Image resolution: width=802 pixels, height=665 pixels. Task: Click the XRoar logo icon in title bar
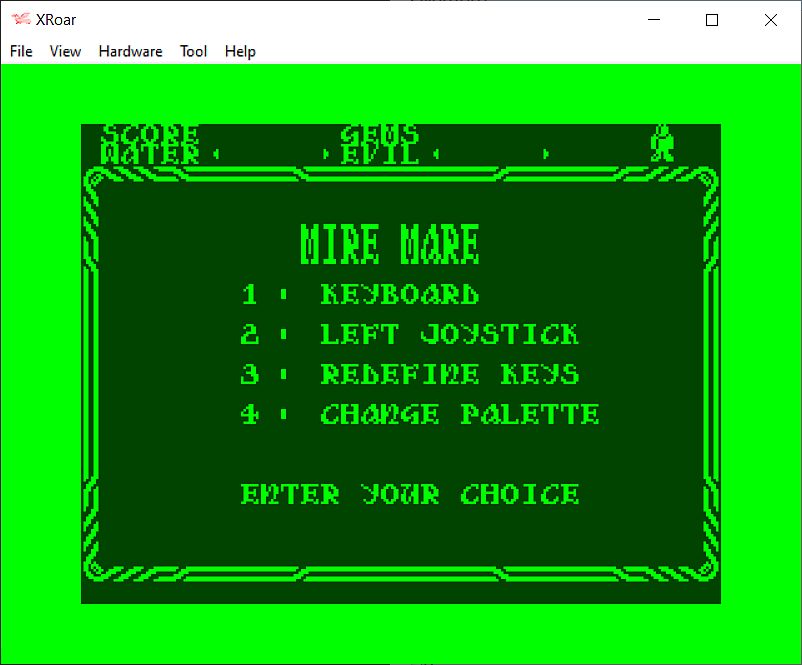click(x=20, y=20)
